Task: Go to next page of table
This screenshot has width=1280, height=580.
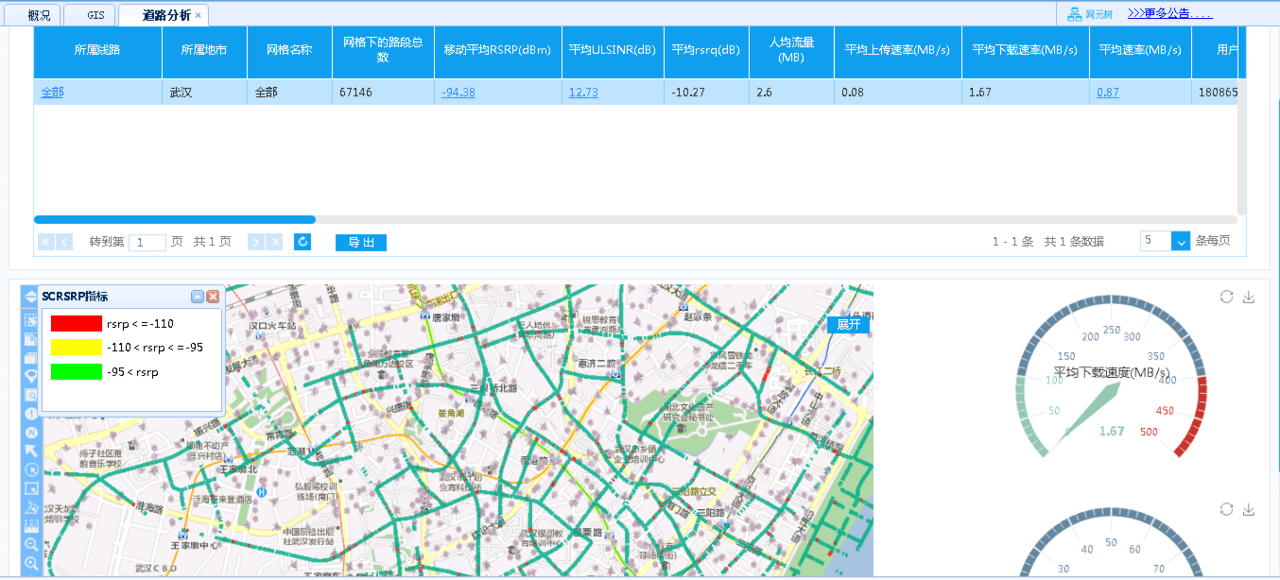Action: (x=255, y=242)
